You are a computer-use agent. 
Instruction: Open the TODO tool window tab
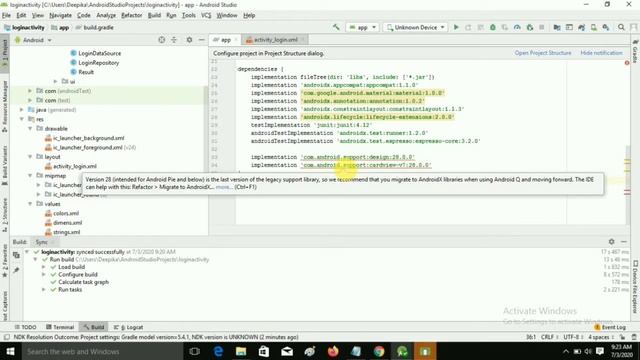tap(25, 327)
